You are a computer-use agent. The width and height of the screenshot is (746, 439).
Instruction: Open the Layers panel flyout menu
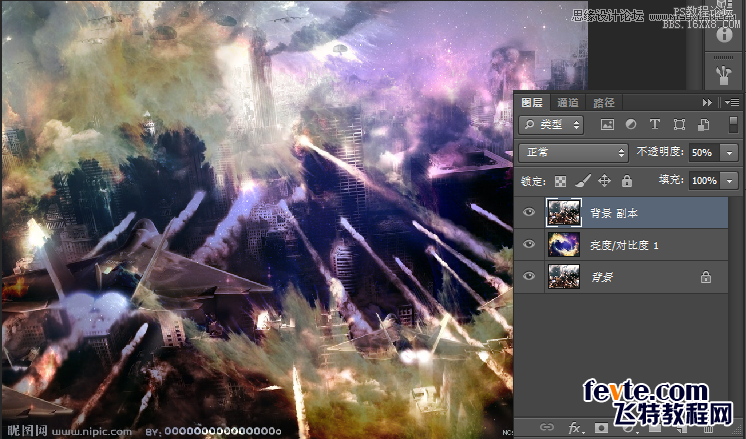click(732, 102)
